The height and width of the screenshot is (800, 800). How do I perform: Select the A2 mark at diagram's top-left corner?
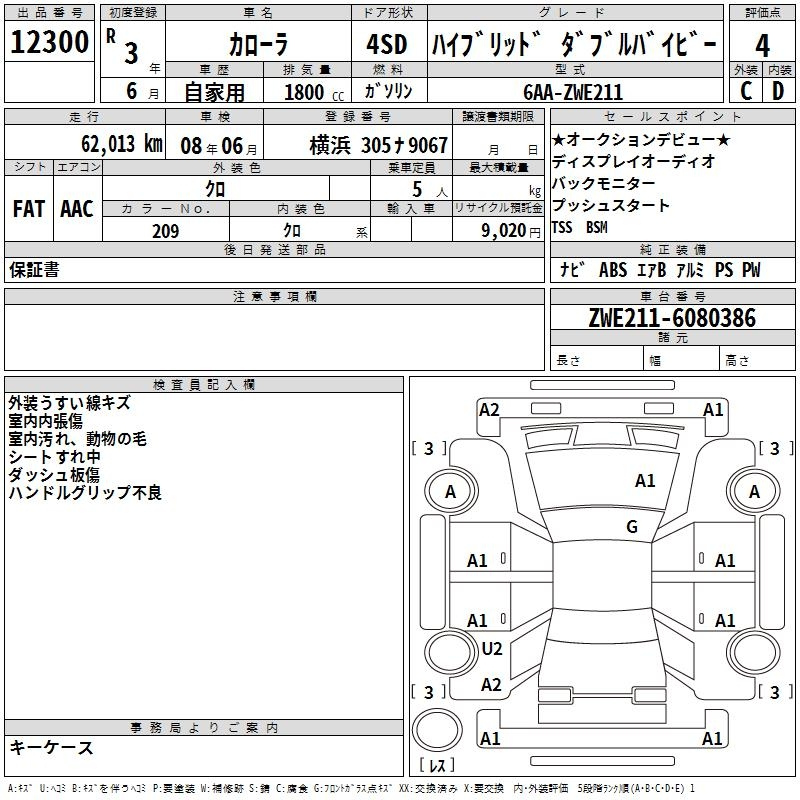tap(489, 409)
